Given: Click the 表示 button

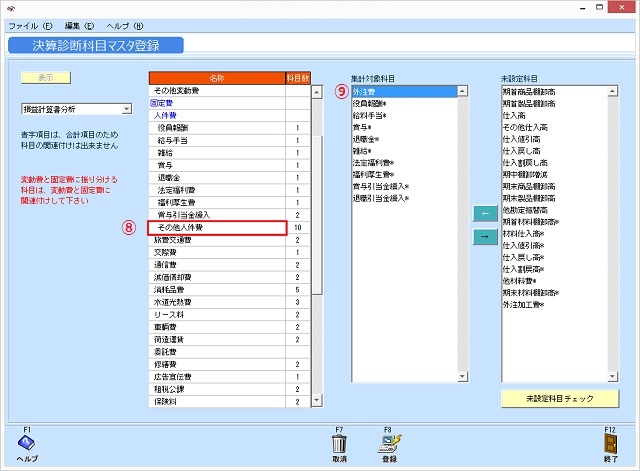Looking at the screenshot, I should coord(46,78).
